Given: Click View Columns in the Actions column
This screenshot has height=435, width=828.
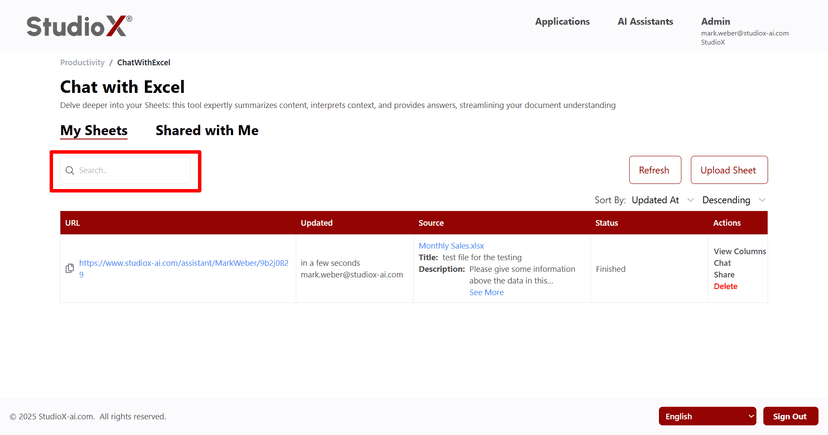Looking at the screenshot, I should tap(739, 251).
